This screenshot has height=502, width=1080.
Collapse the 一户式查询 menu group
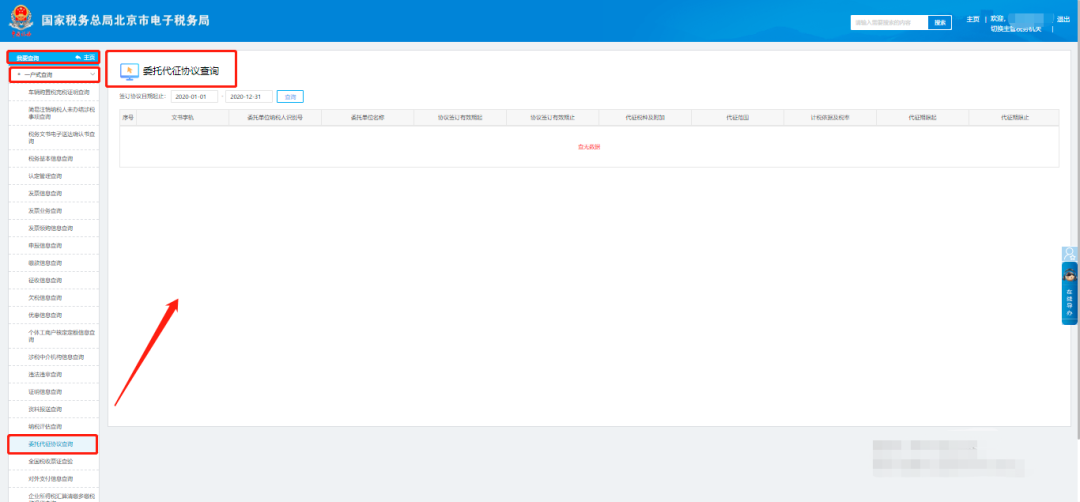tap(54, 74)
